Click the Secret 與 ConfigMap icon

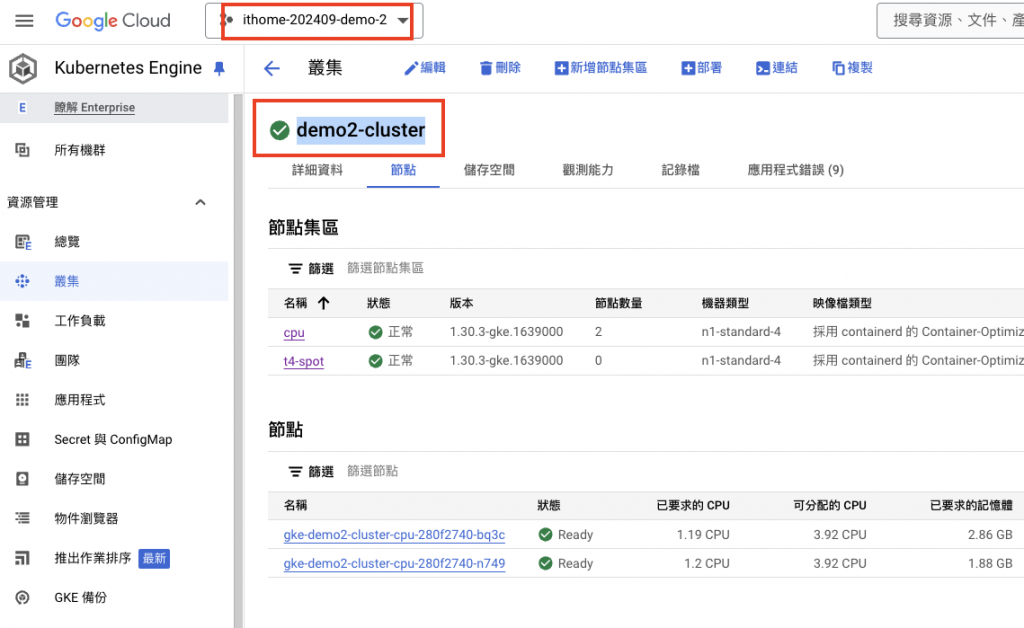[x=22, y=439]
